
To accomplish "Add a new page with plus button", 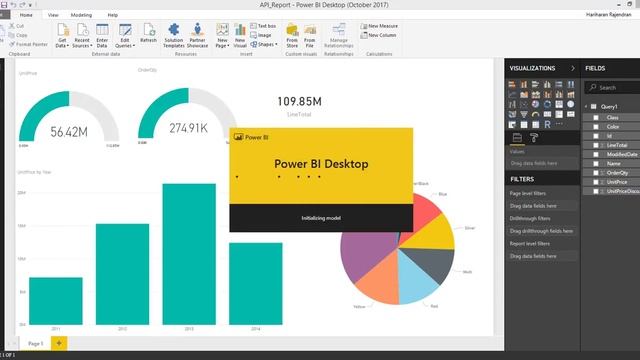I will (x=59, y=343).
